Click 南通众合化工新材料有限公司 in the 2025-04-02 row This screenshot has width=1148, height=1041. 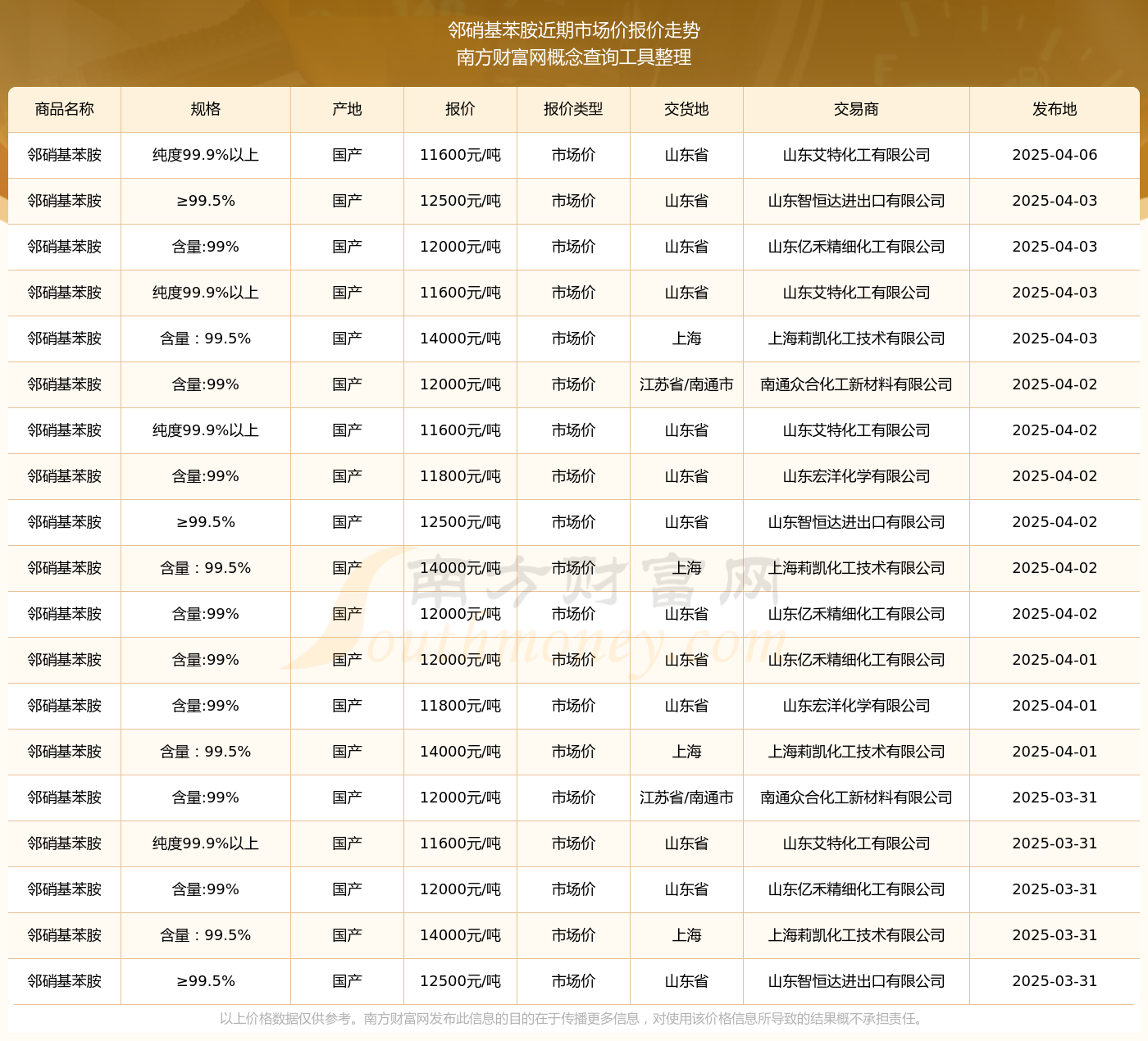856,384
